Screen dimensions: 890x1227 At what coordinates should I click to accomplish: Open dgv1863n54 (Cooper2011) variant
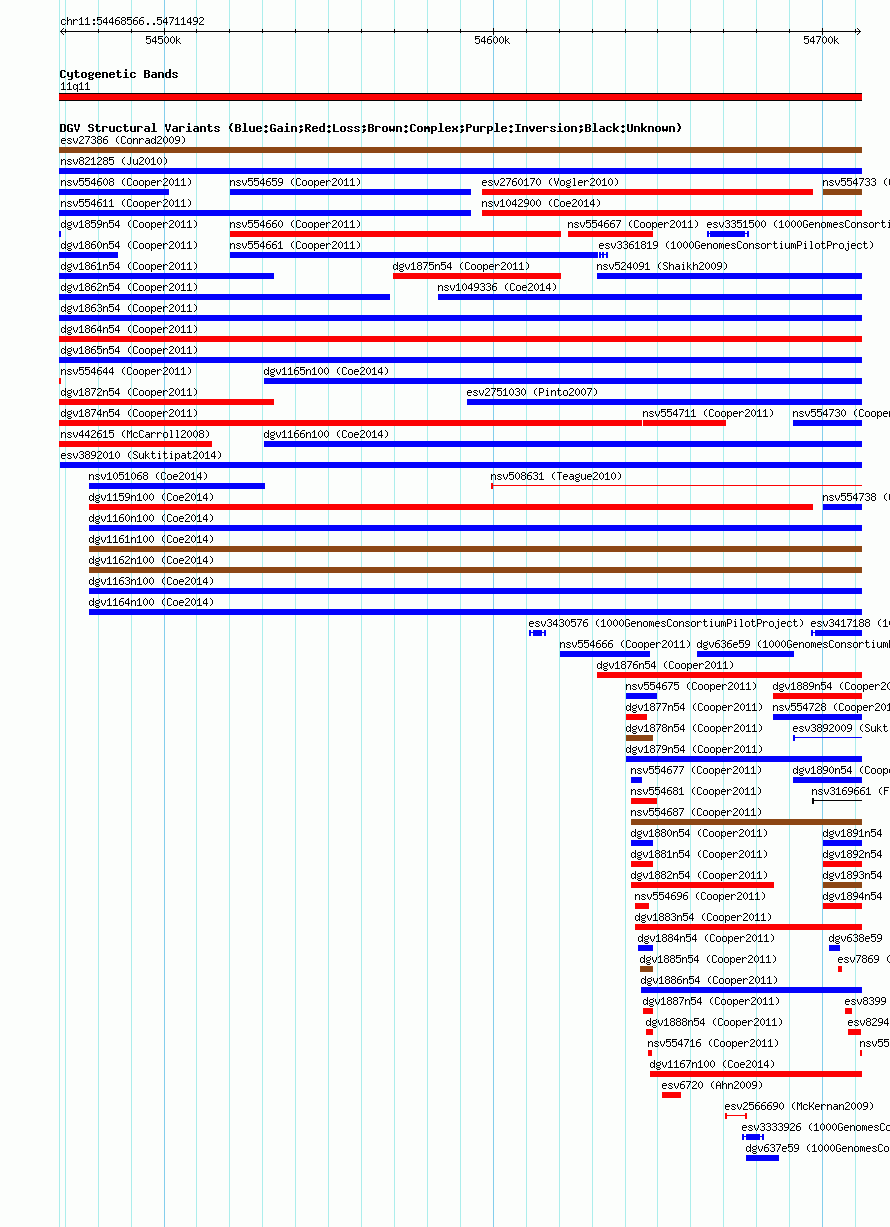pos(129,308)
